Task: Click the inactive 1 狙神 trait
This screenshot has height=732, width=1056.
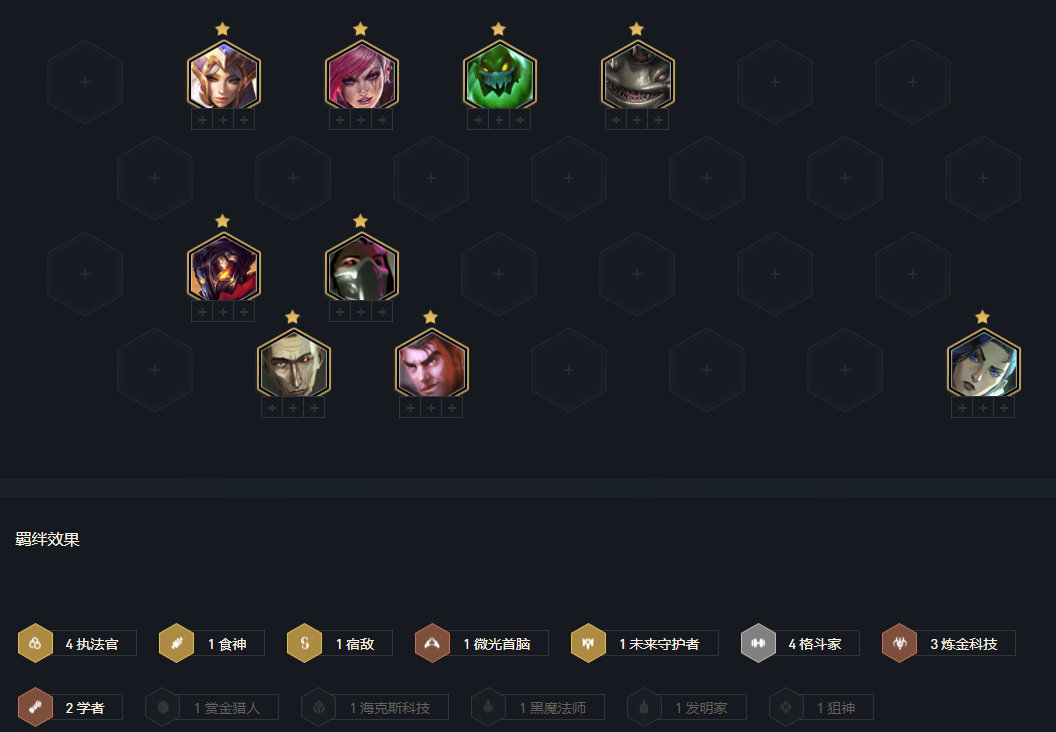Action: click(821, 707)
